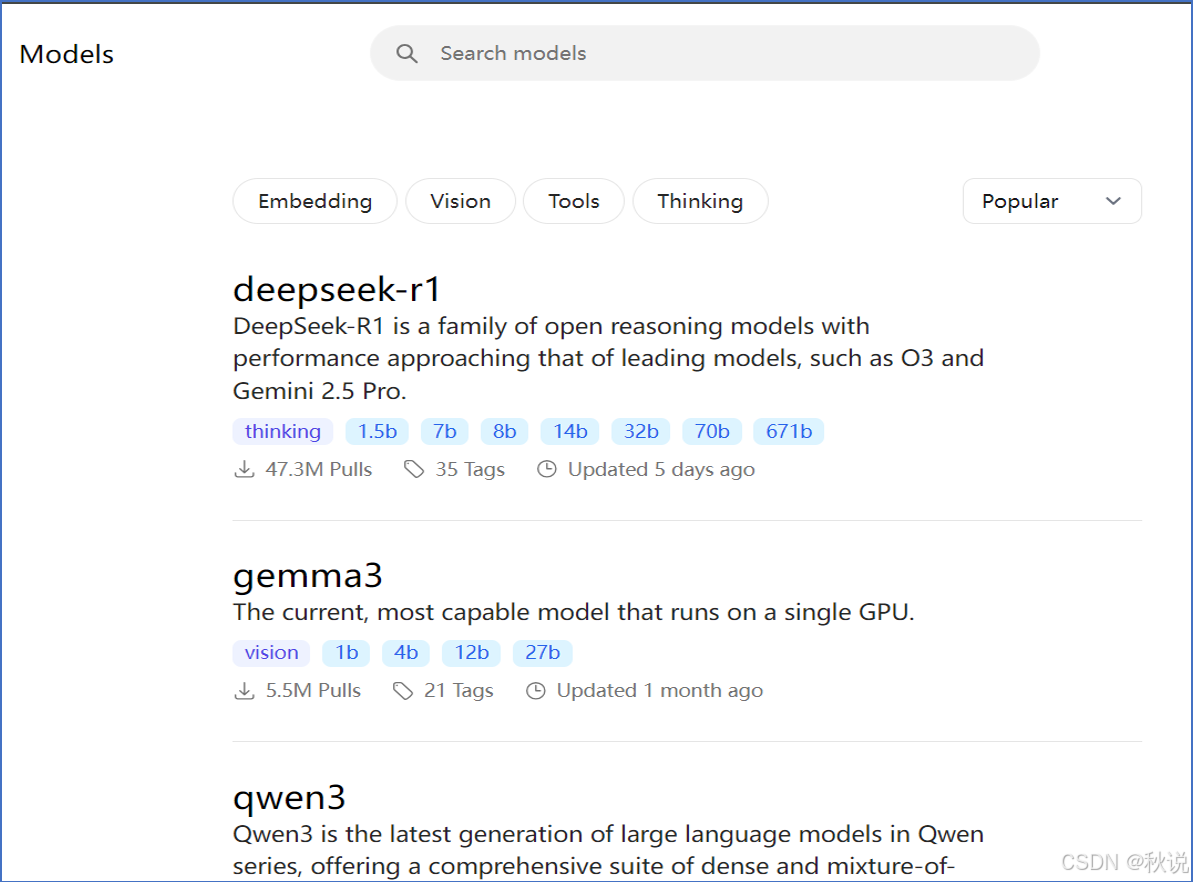Click tag icon beside 35 Tags
Viewport: 1193px width, 882px height.
[414, 470]
